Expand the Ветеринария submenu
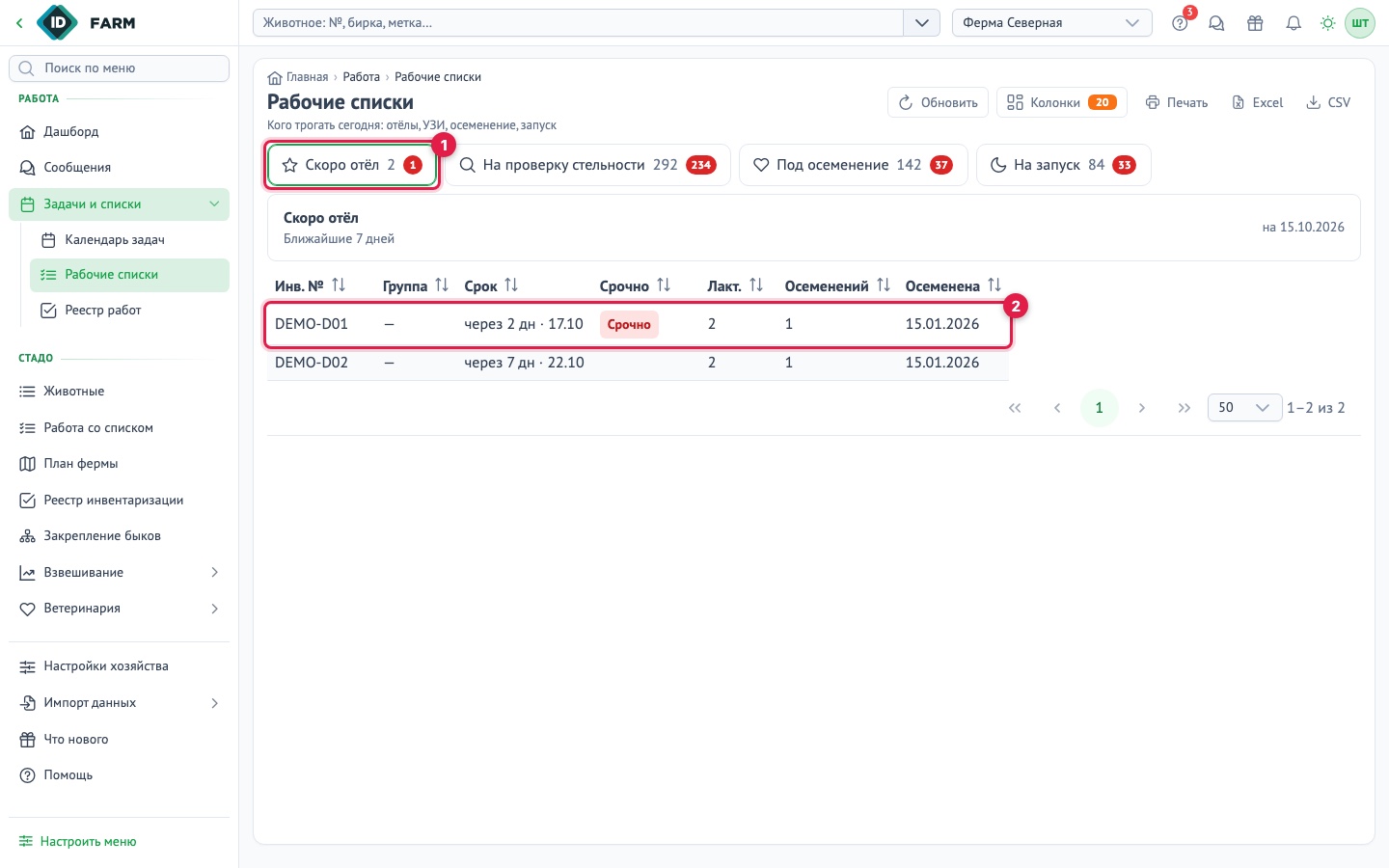Image resolution: width=1389 pixels, height=868 pixels. click(x=214, y=609)
